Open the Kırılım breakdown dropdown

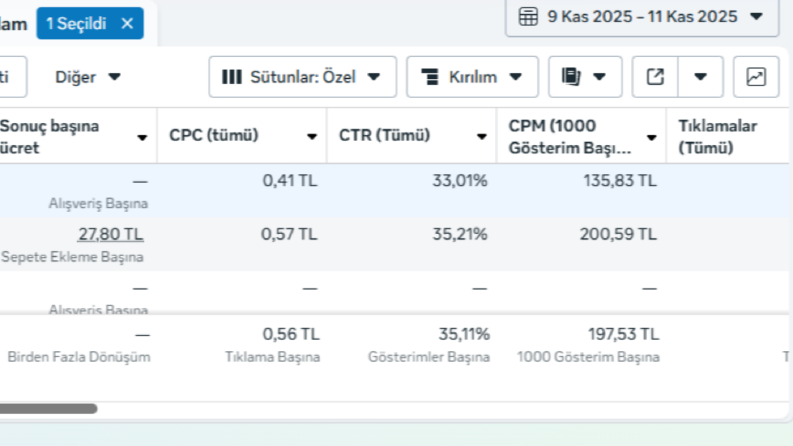(472, 77)
